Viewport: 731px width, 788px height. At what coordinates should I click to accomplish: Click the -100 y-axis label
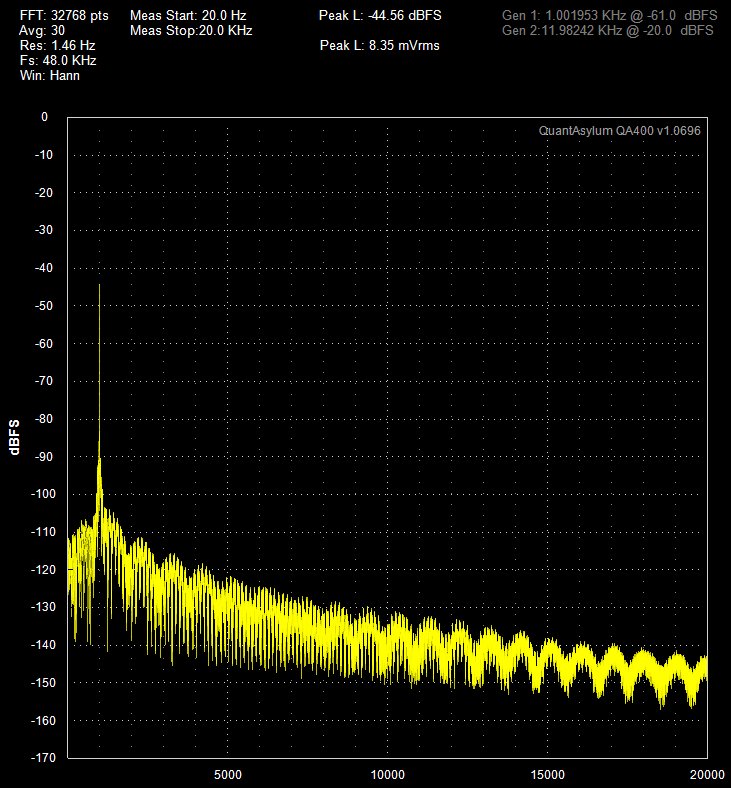click(x=43, y=494)
